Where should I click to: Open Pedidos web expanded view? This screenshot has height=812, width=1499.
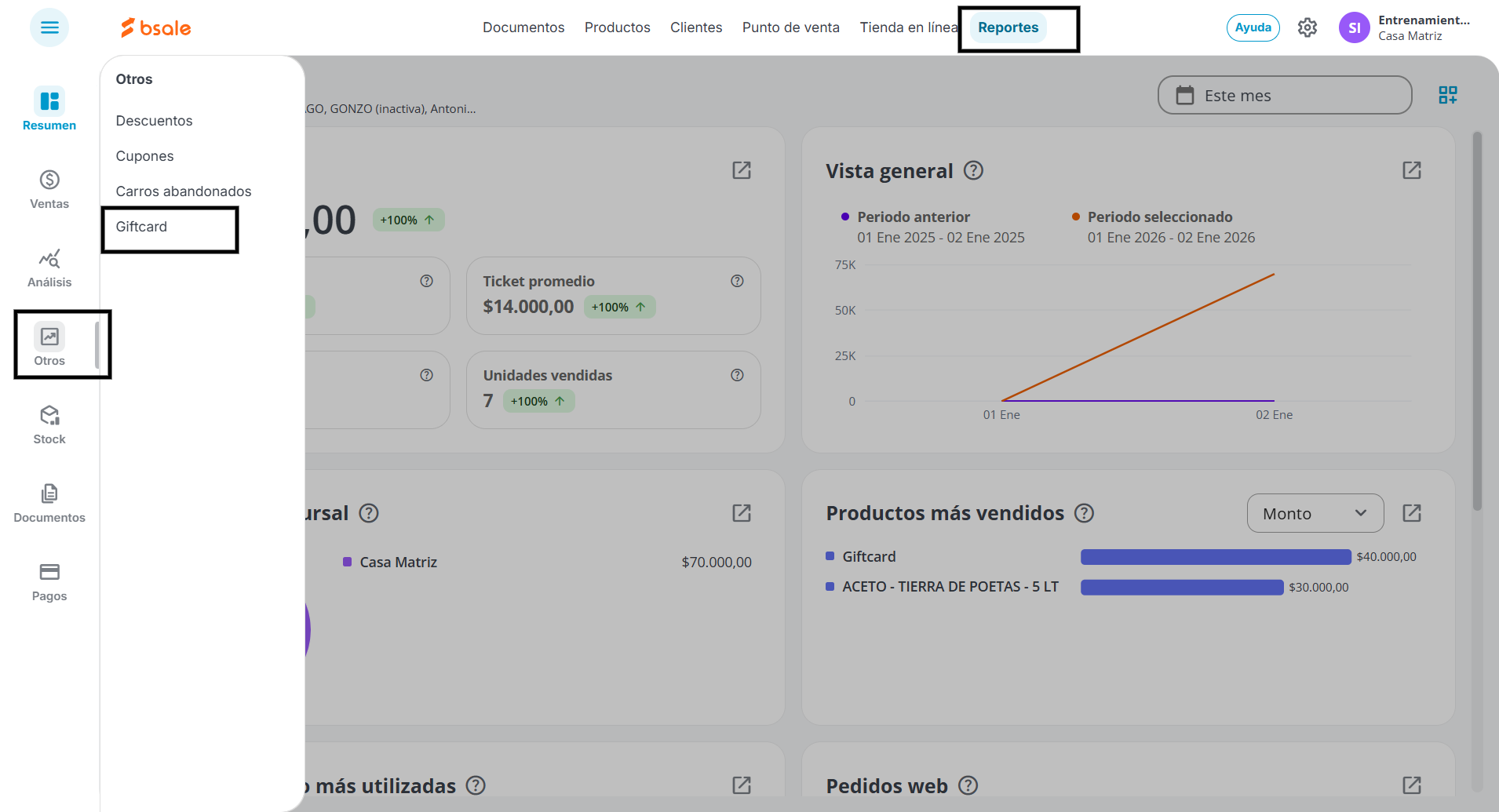tap(1412, 785)
